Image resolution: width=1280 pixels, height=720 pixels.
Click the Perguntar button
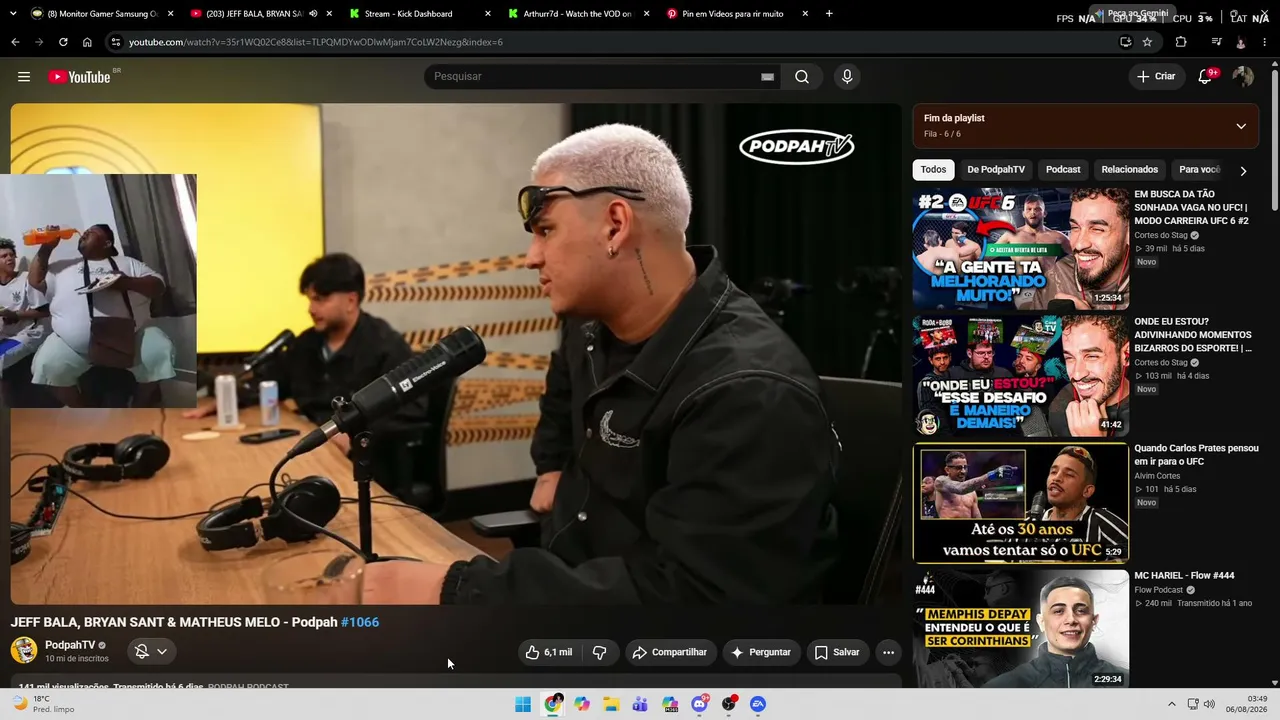pyautogui.click(x=761, y=652)
